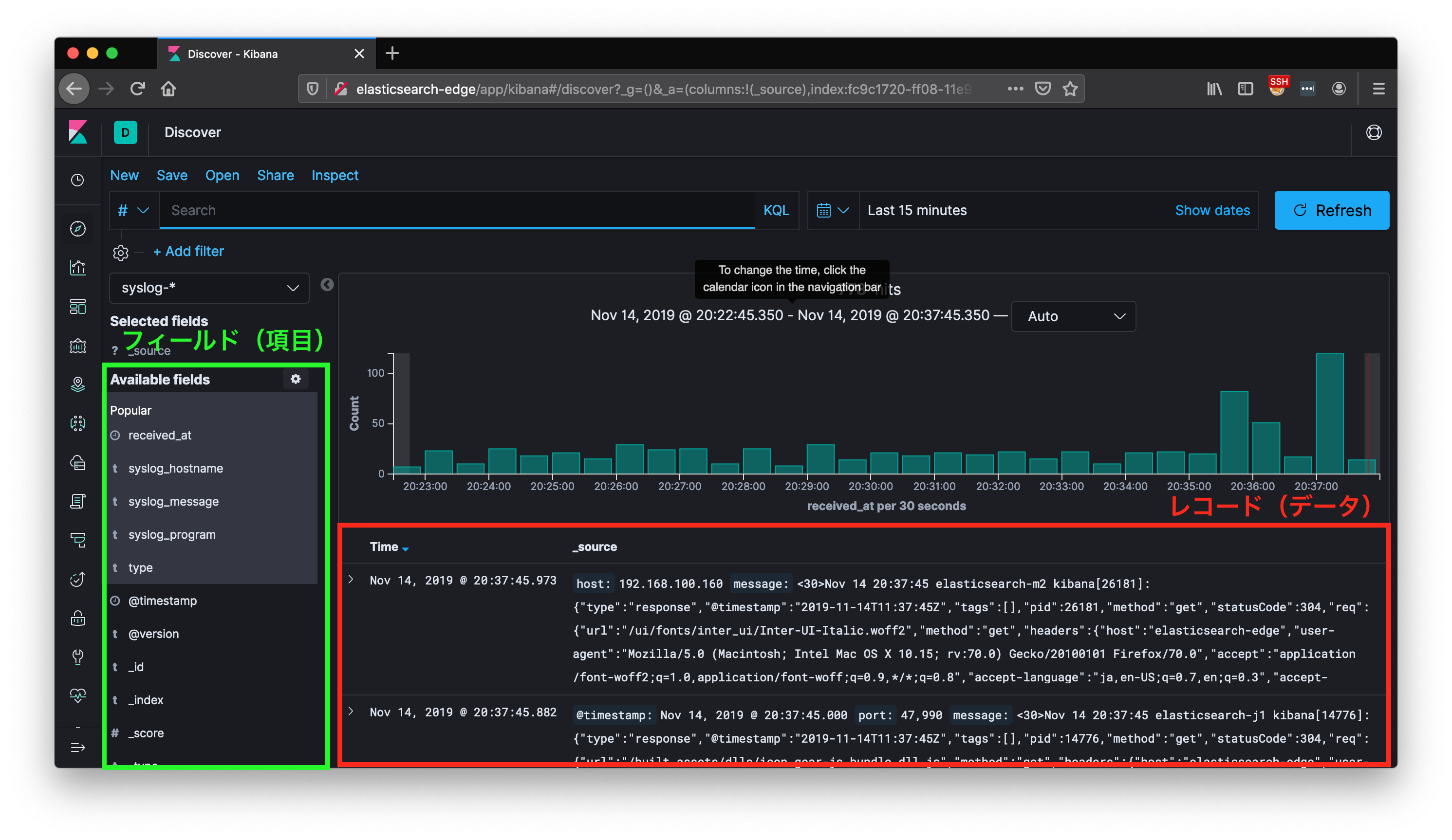Open the help lifebuoy icon
The width and height of the screenshot is (1452, 840).
[1373, 132]
